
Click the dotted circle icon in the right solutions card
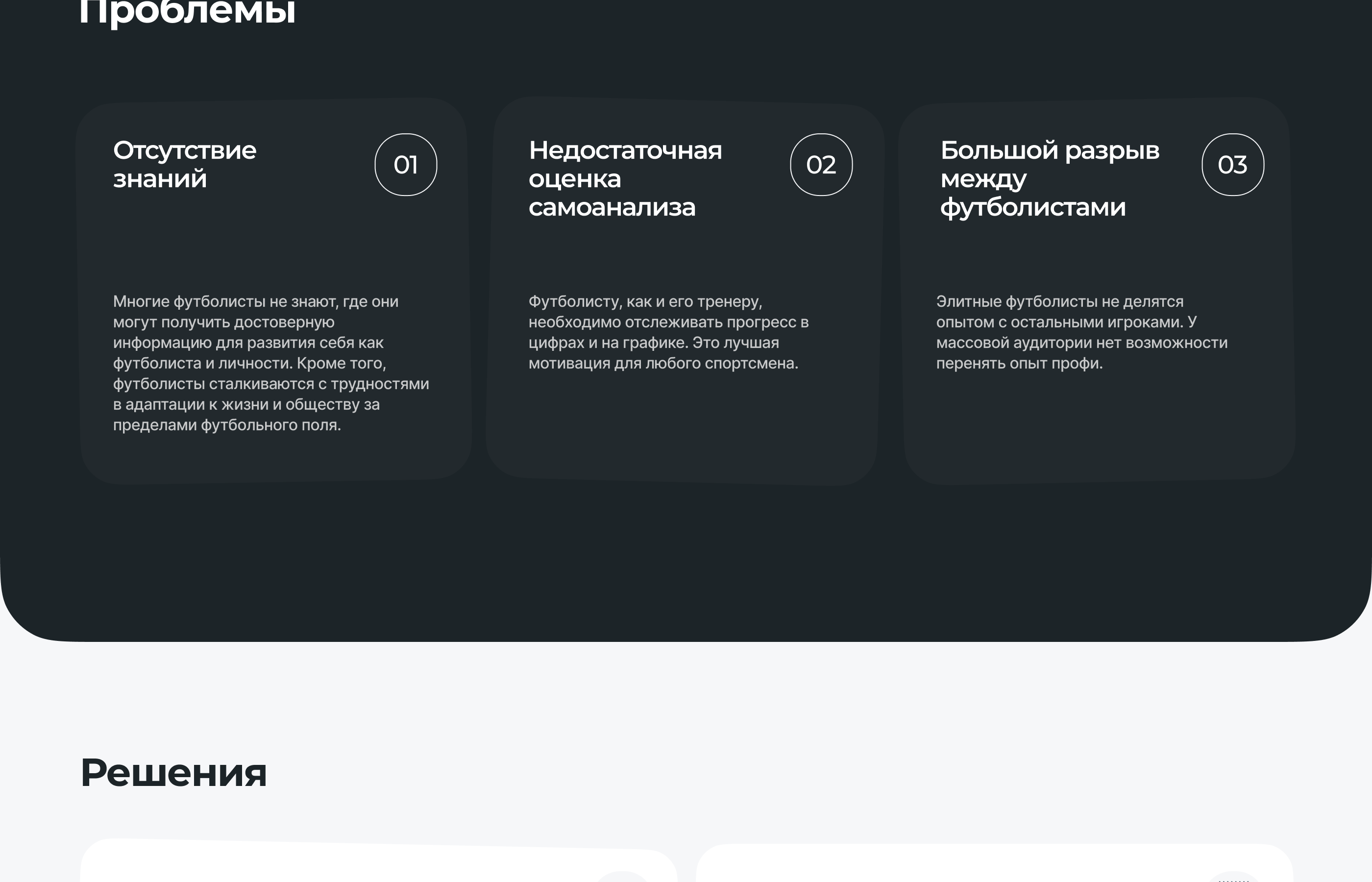click(1233, 878)
